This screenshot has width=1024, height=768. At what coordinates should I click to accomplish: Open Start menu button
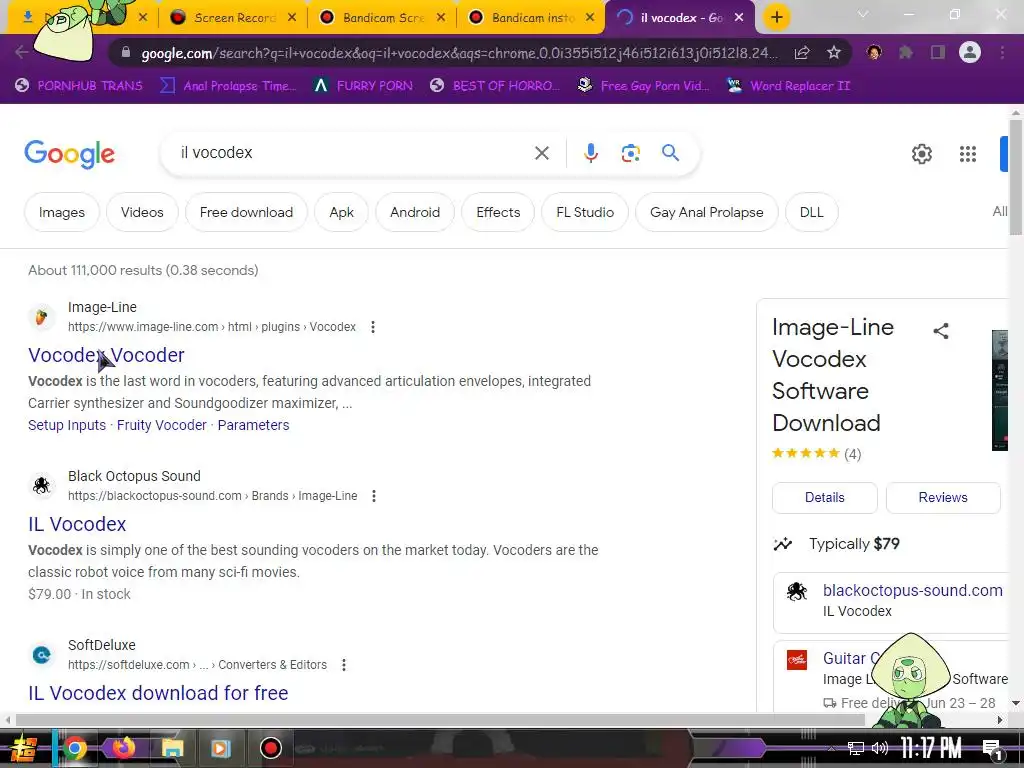click(x=24, y=749)
